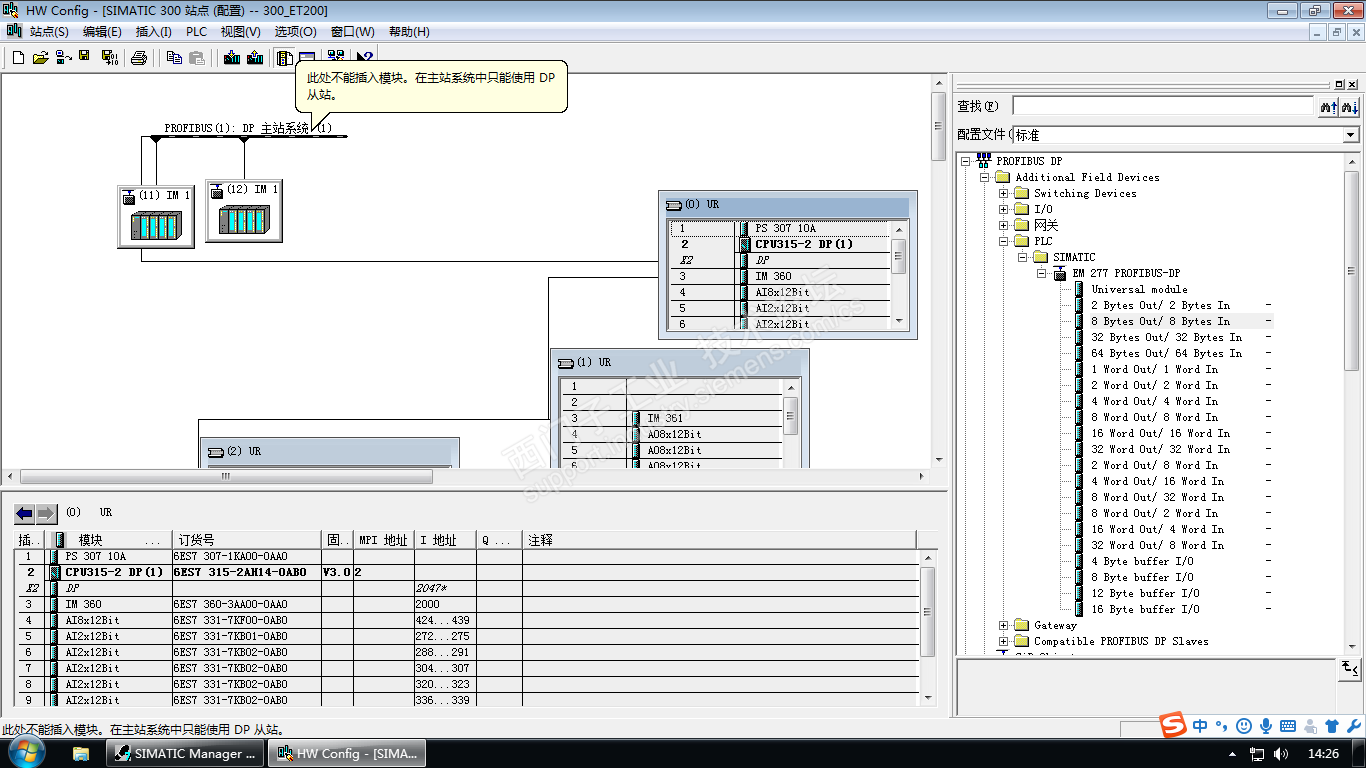Open the 选项(O) menu

[295, 32]
